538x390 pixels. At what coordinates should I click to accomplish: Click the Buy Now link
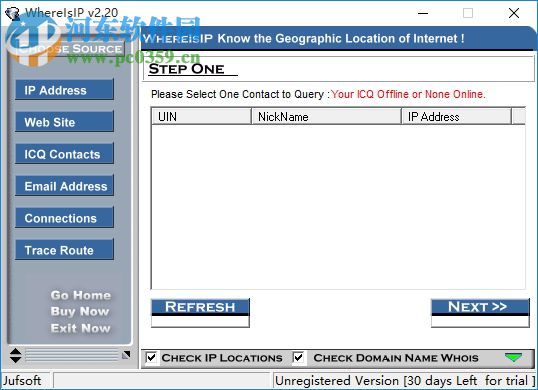(80, 311)
